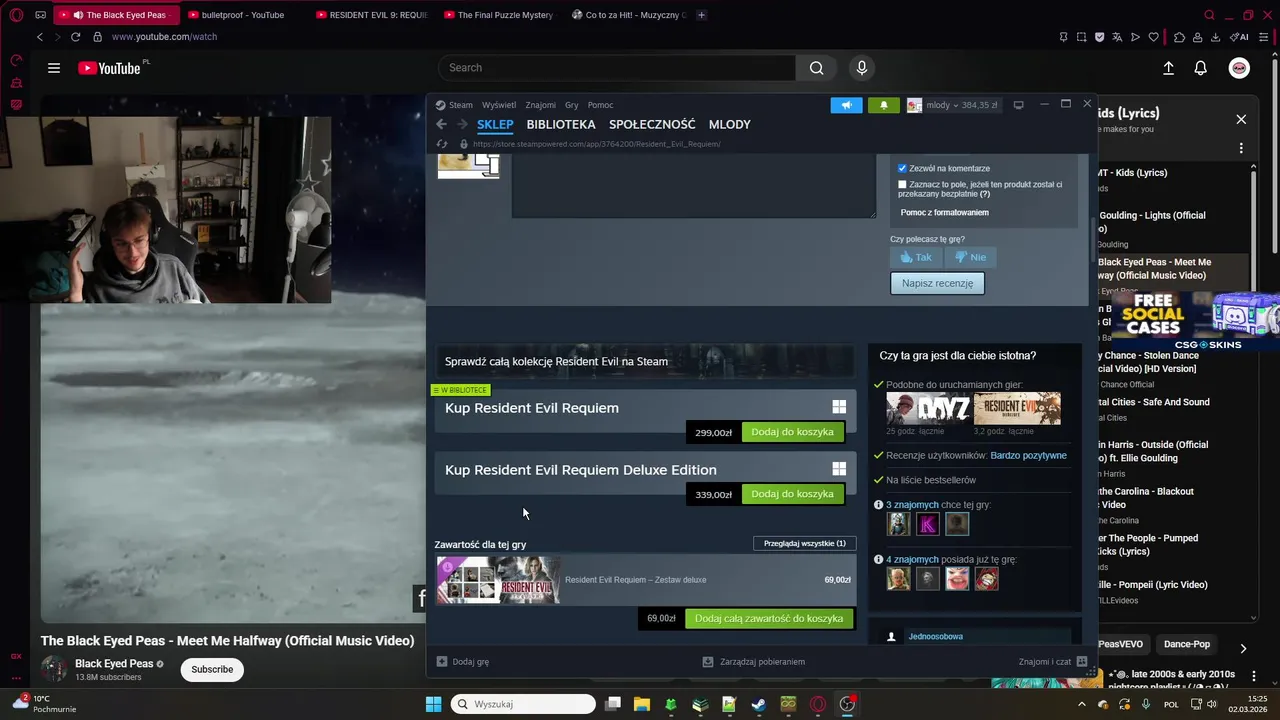Image resolution: width=1280 pixels, height=720 pixels.
Task: Close the YouTube playlist panel
Action: (x=1241, y=119)
